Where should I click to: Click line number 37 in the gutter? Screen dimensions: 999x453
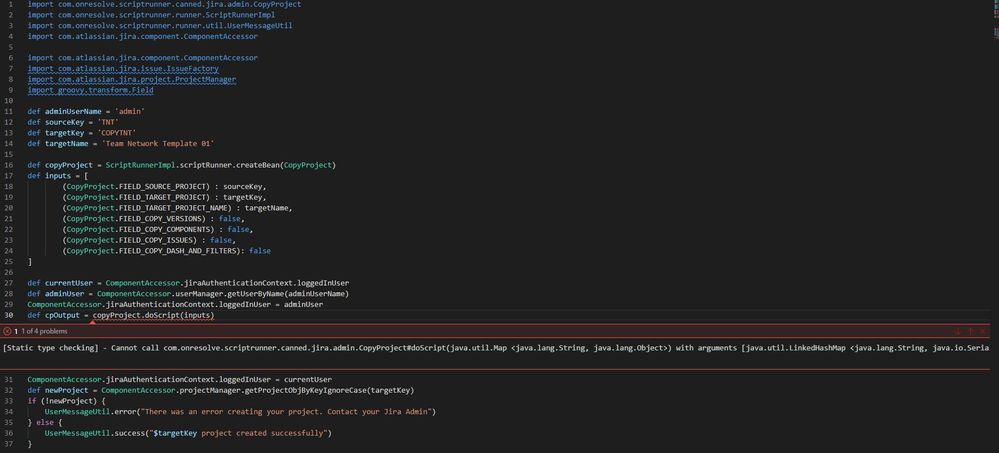point(9,444)
